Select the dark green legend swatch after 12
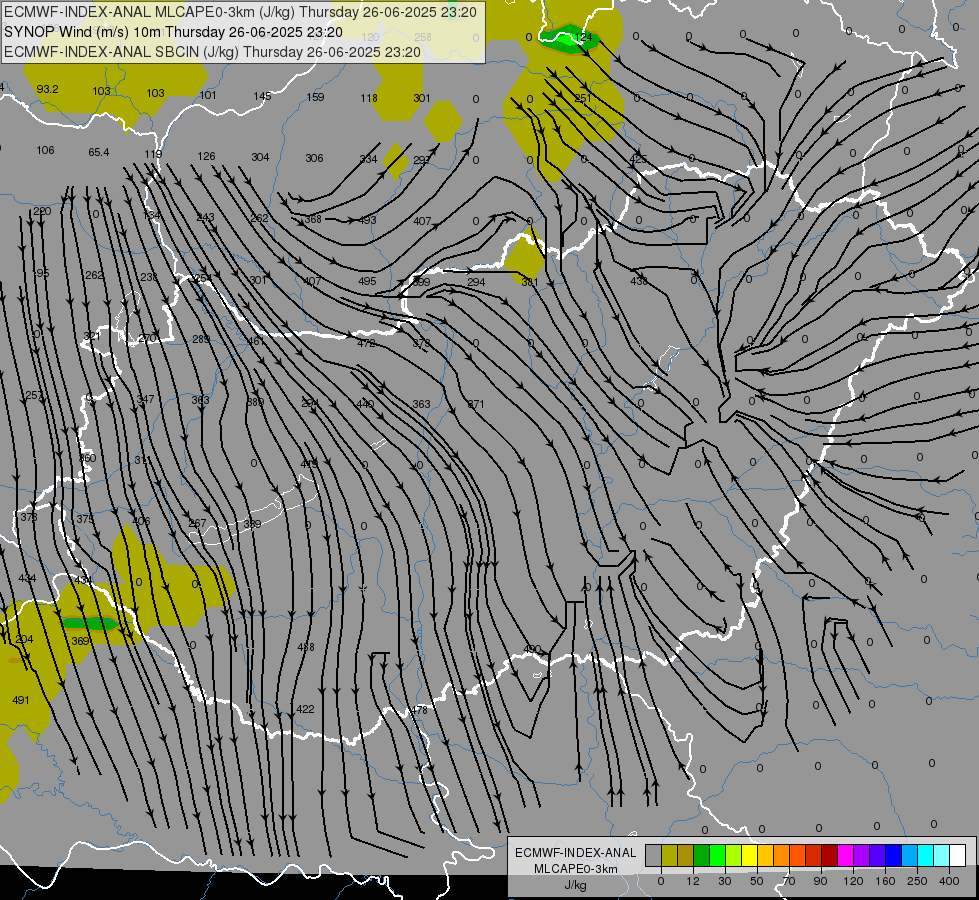979x900 pixels. (x=702, y=855)
